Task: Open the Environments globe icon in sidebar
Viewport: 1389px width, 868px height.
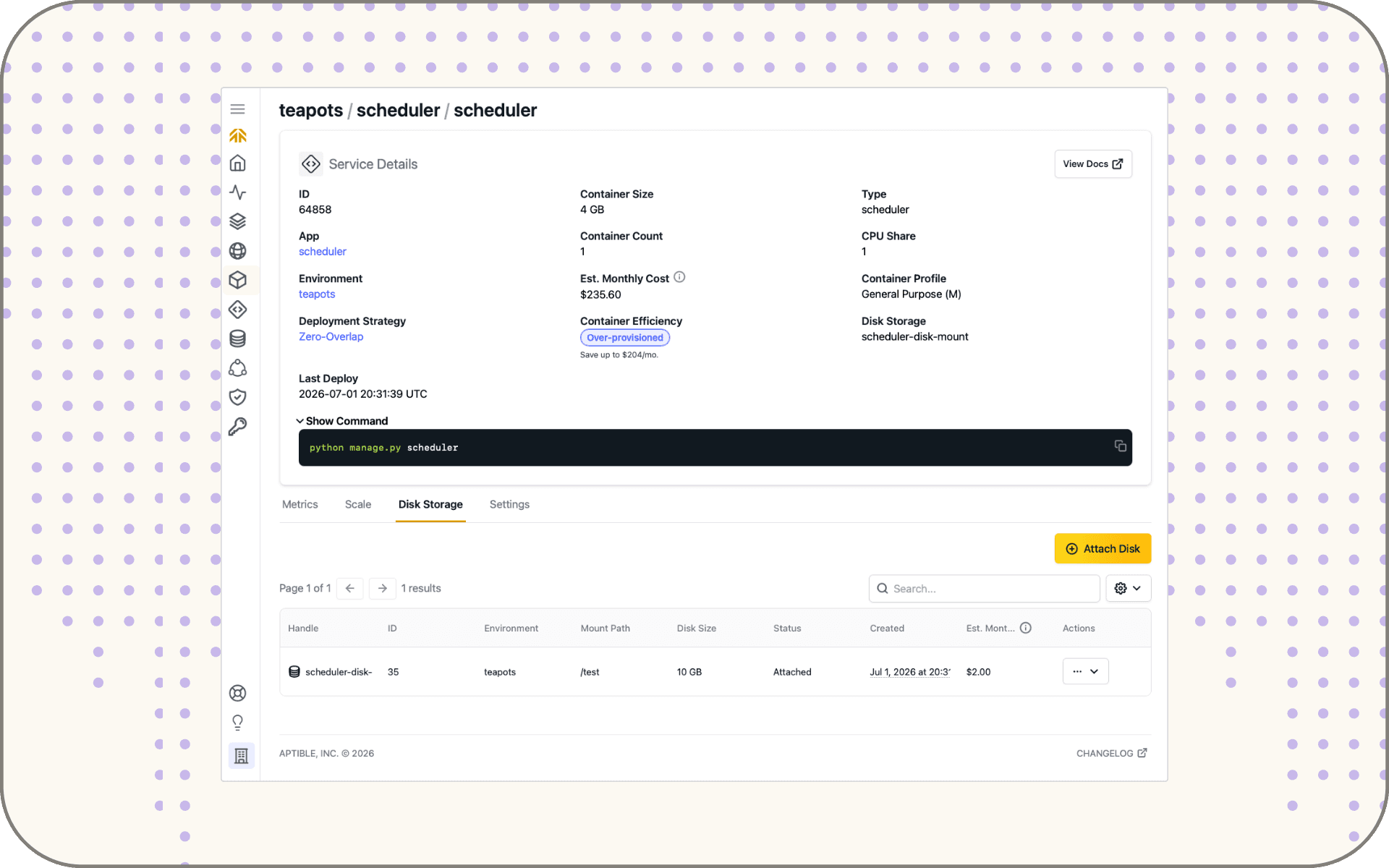Action: (237, 251)
